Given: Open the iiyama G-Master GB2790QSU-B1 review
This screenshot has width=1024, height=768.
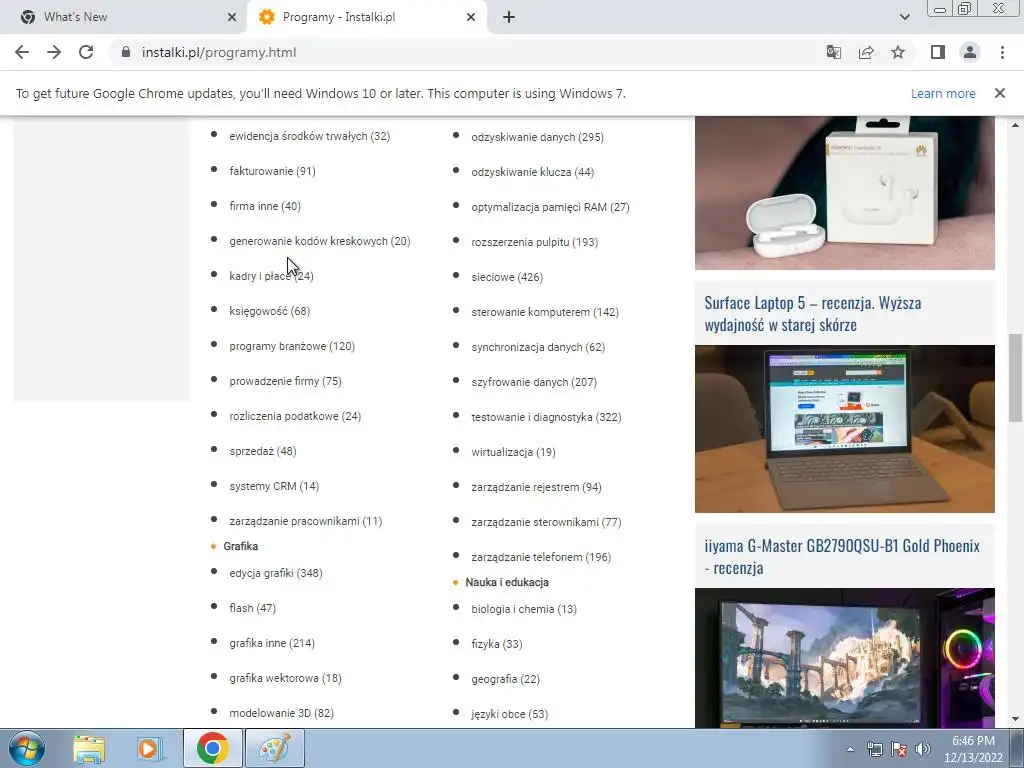Looking at the screenshot, I should pyautogui.click(x=842, y=556).
